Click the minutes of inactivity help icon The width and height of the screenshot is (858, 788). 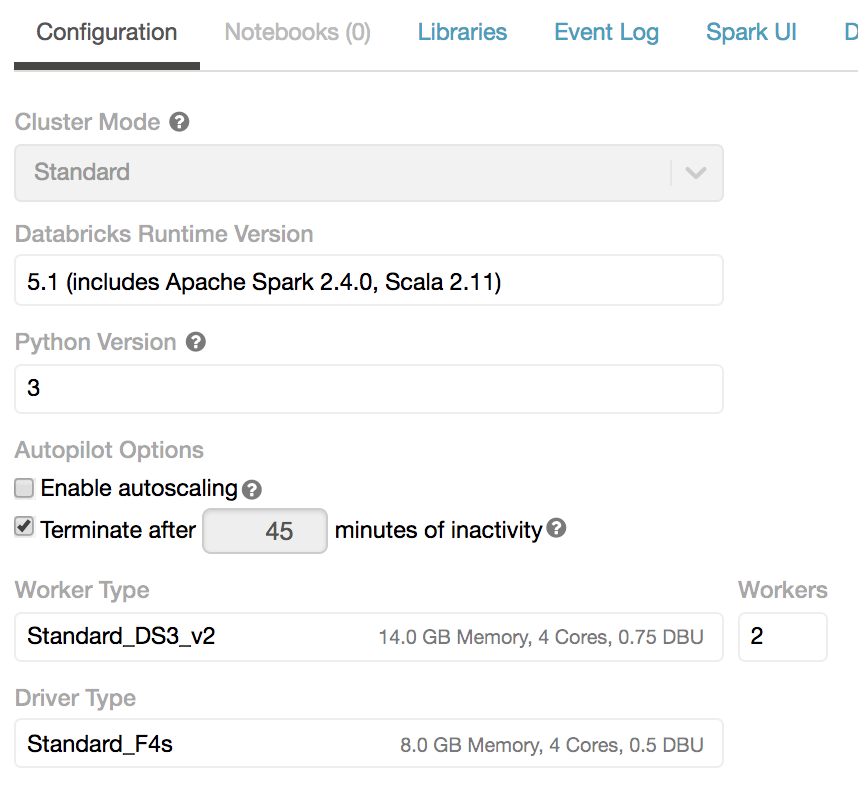tap(556, 529)
